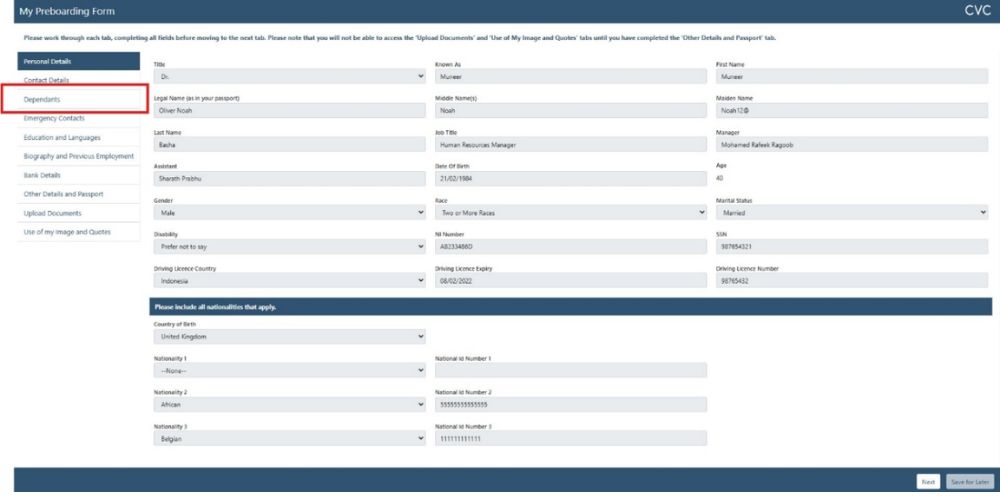The width and height of the screenshot is (1000, 500).
Task: Expand the Race dropdown
Action: [571, 212]
